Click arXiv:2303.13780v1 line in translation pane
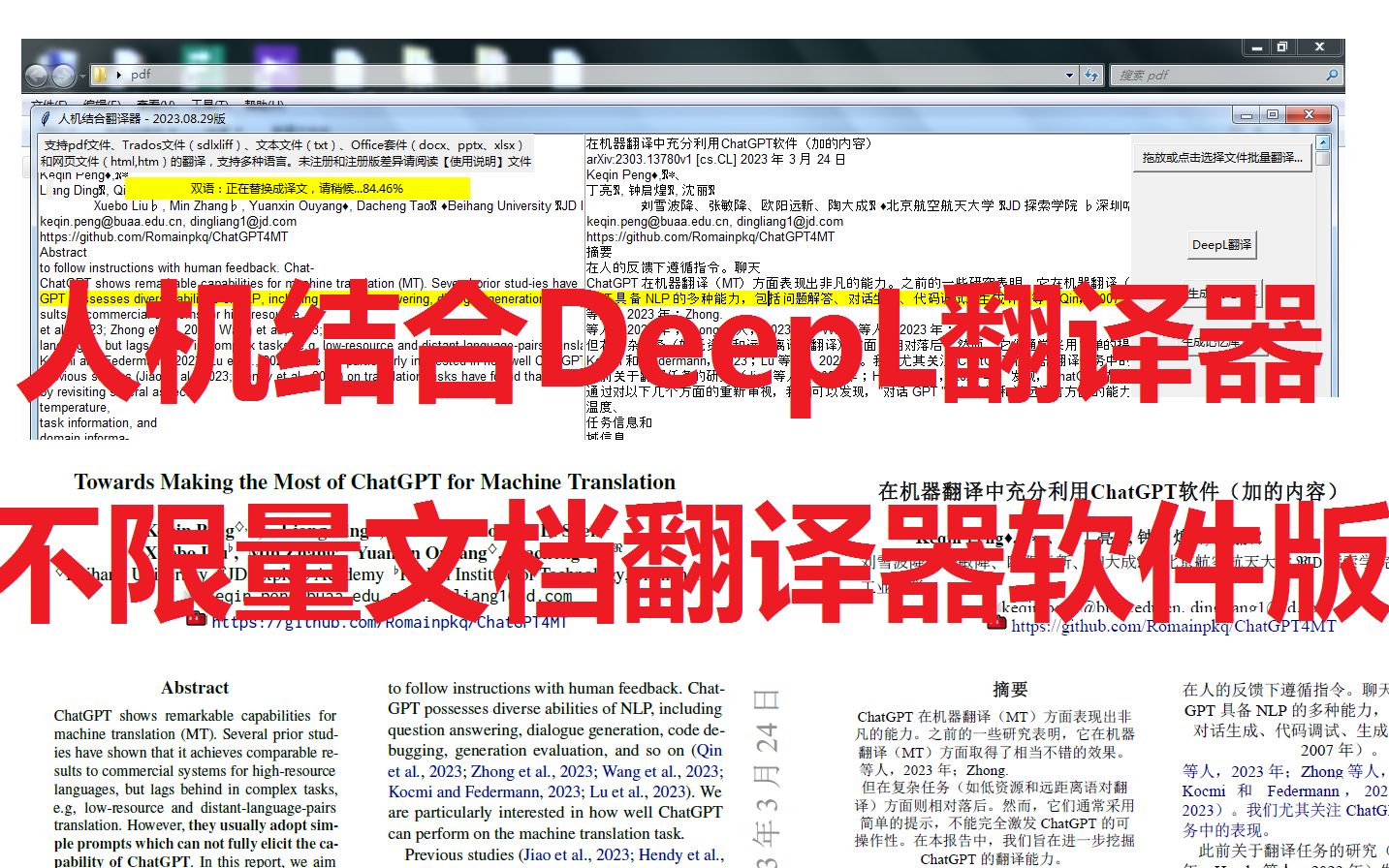The image size is (1389, 868). point(715,159)
